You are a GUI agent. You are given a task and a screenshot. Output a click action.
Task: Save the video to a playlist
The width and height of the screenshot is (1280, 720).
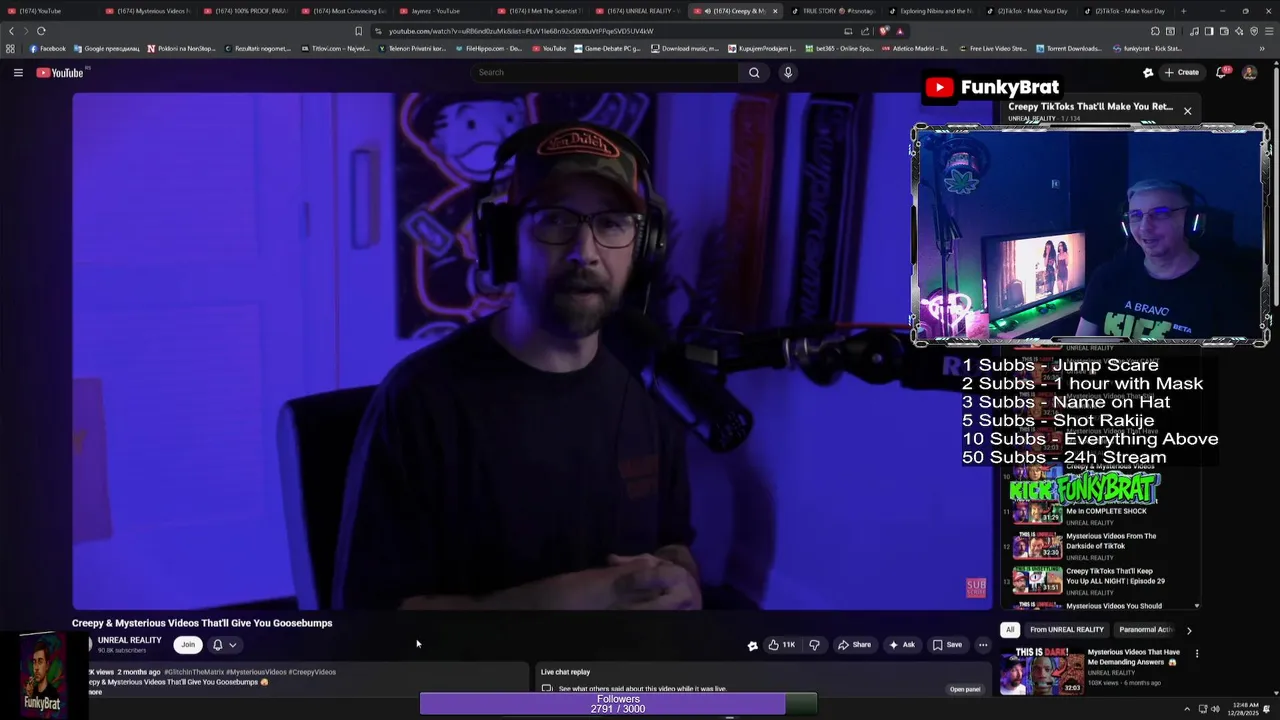pos(947,645)
